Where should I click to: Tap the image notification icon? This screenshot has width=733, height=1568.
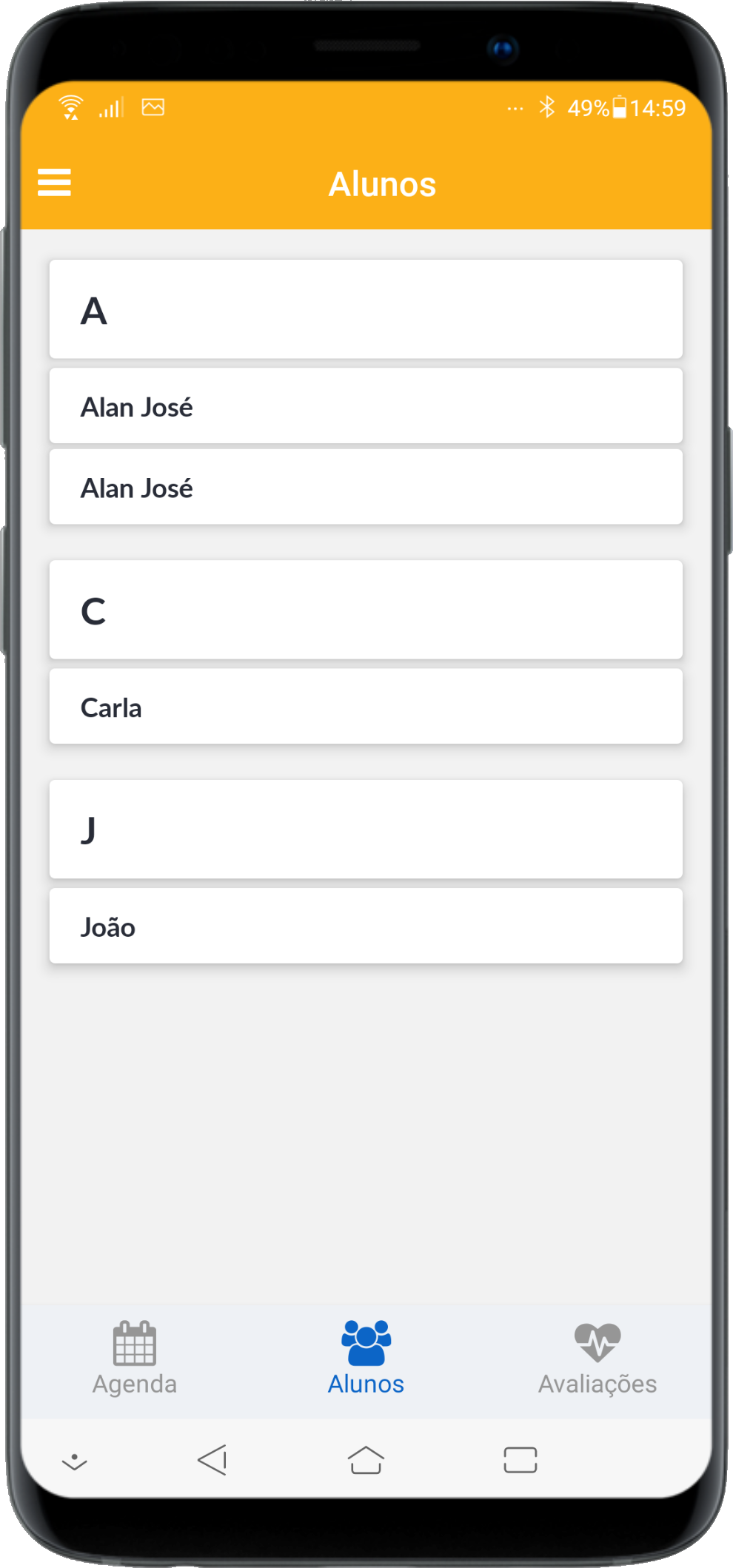(x=153, y=107)
